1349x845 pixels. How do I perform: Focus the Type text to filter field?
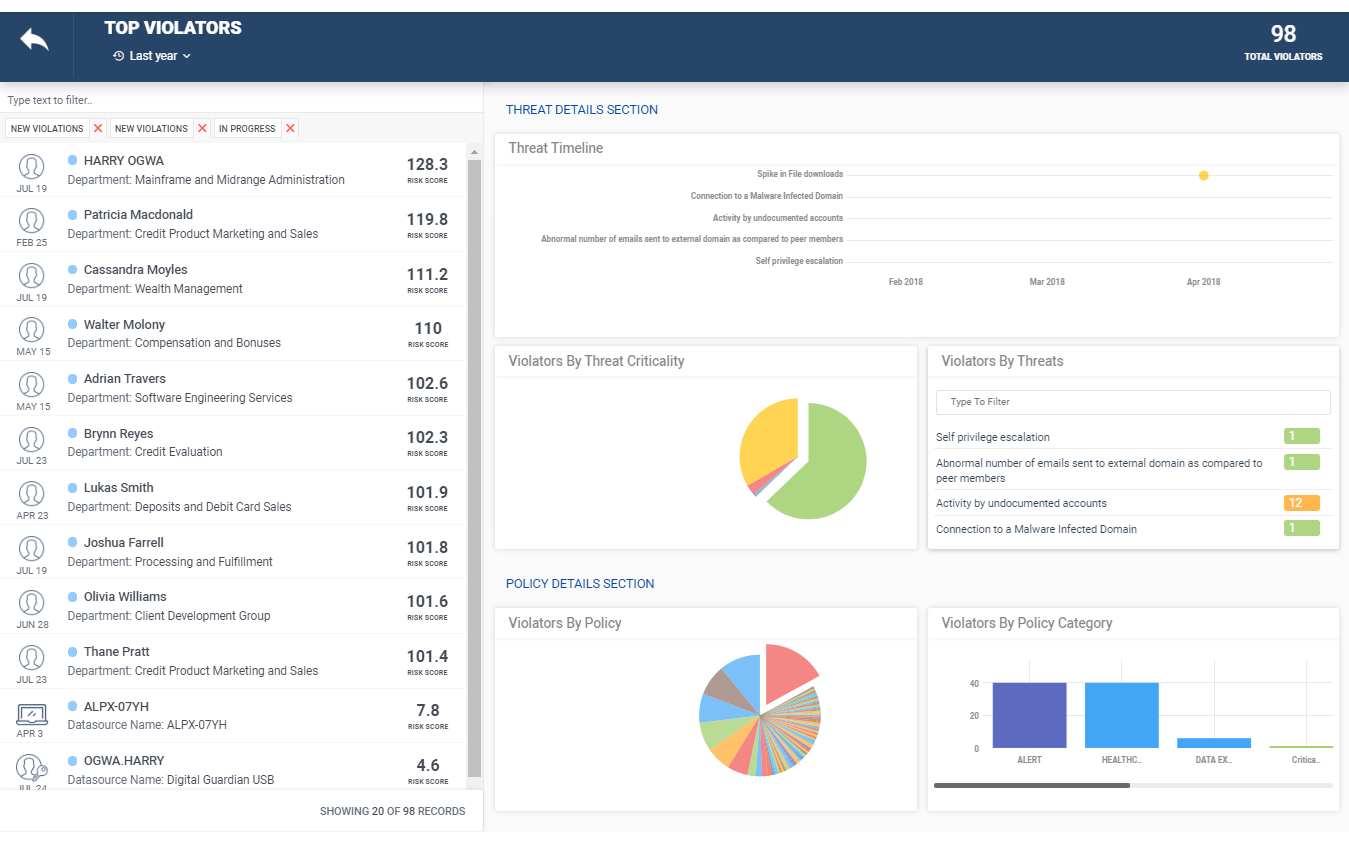click(240, 100)
